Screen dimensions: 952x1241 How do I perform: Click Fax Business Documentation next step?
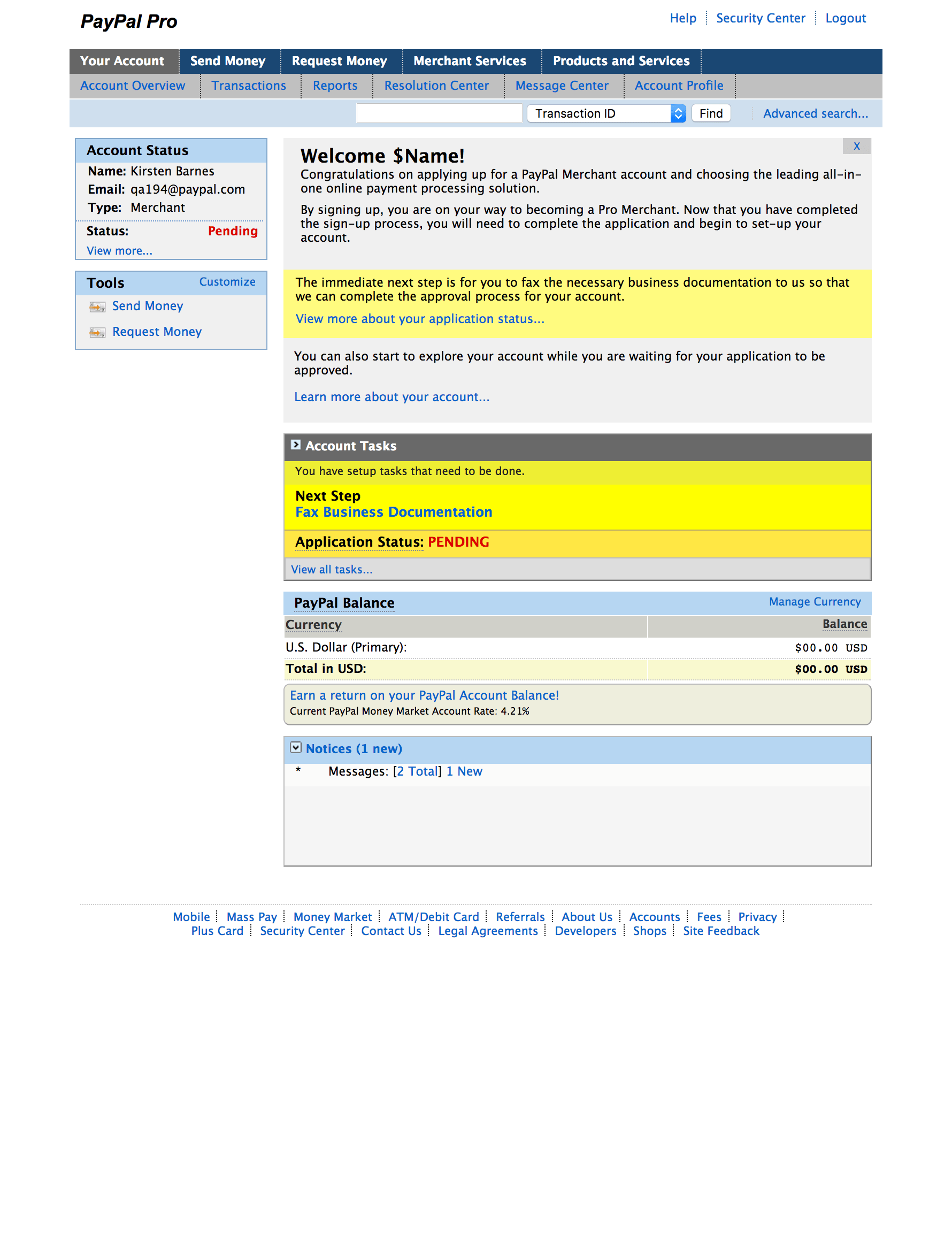pos(394,512)
